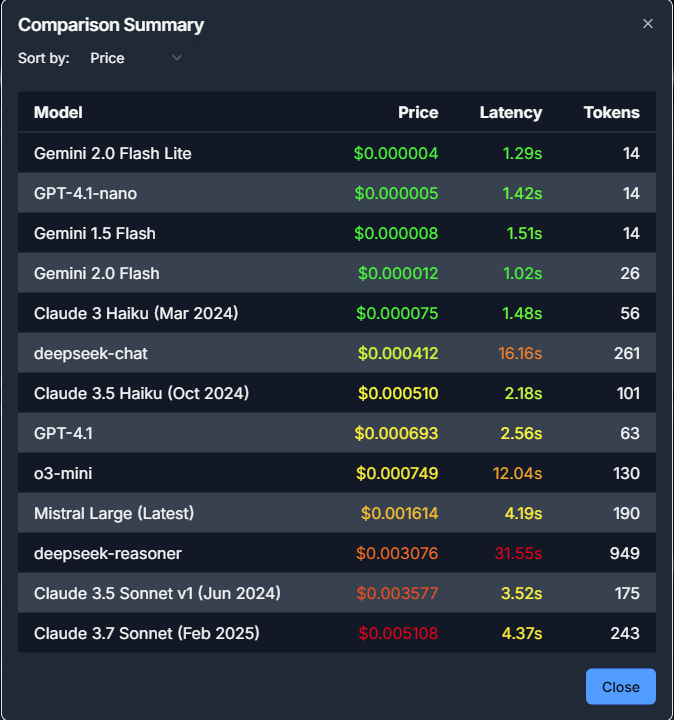The width and height of the screenshot is (674, 720).
Task: Click the $0.000075 price value
Action: pyautogui.click(x=397, y=313)
